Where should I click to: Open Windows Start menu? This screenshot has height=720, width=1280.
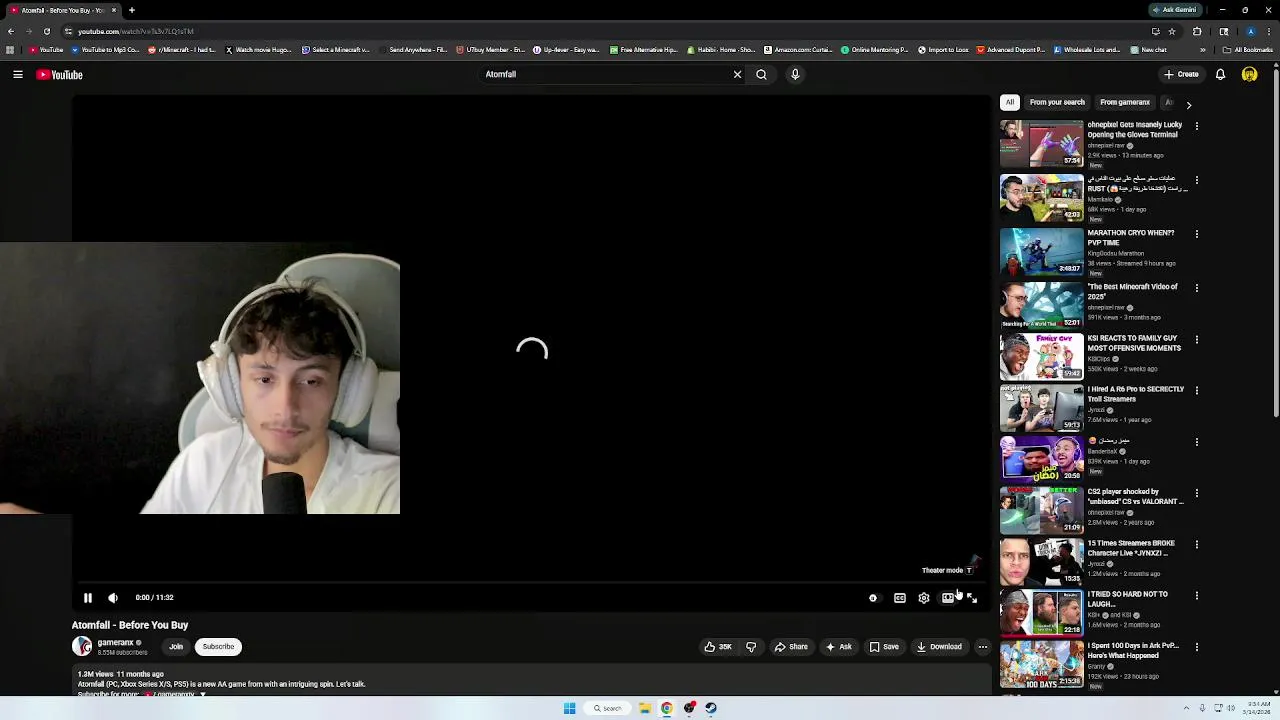coord(569,708)
